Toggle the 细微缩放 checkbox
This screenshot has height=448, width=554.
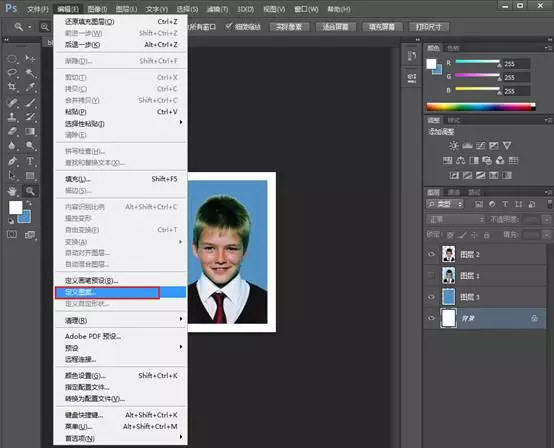(x=229, y=26)
